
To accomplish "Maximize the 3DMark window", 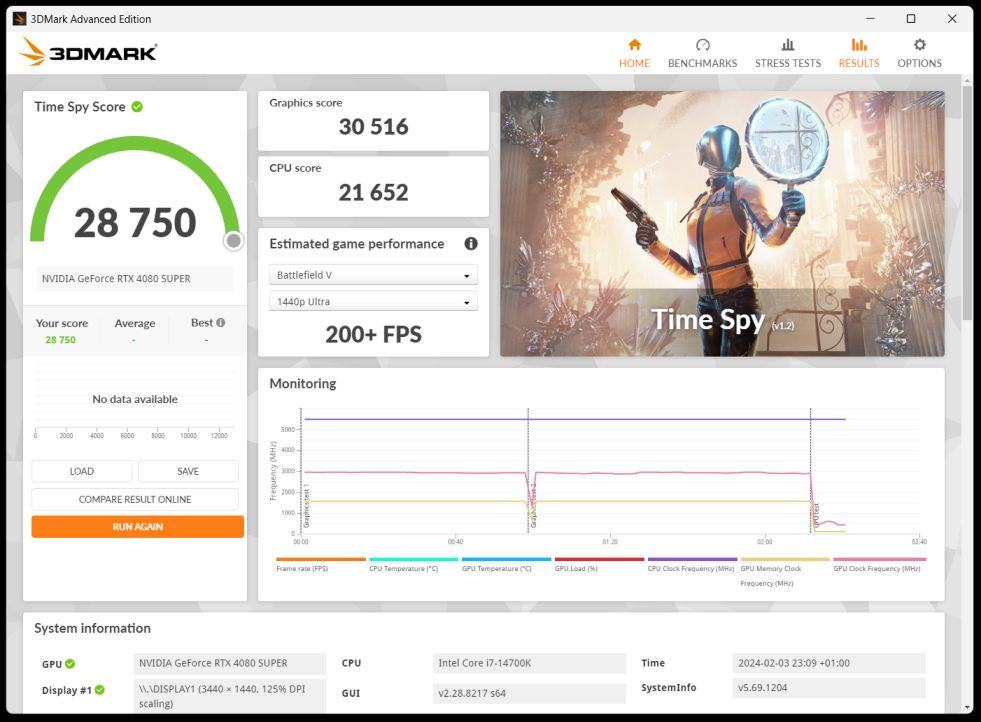I will pos(911,19).
